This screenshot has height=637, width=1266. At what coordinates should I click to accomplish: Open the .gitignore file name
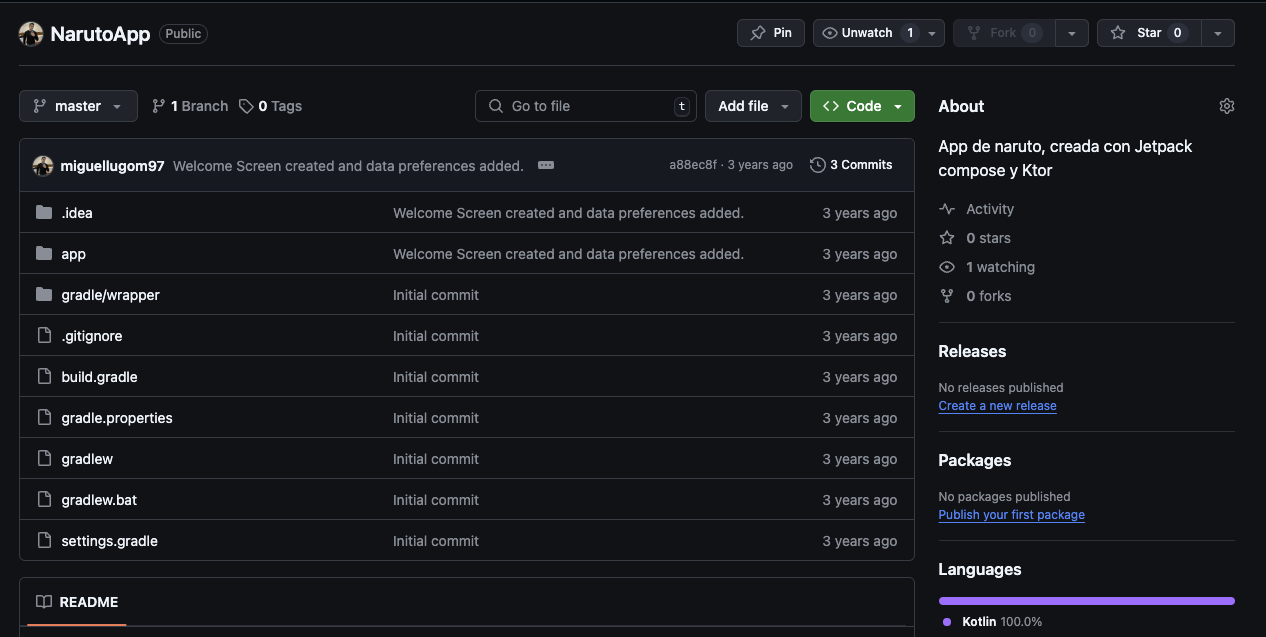(92, 336)
